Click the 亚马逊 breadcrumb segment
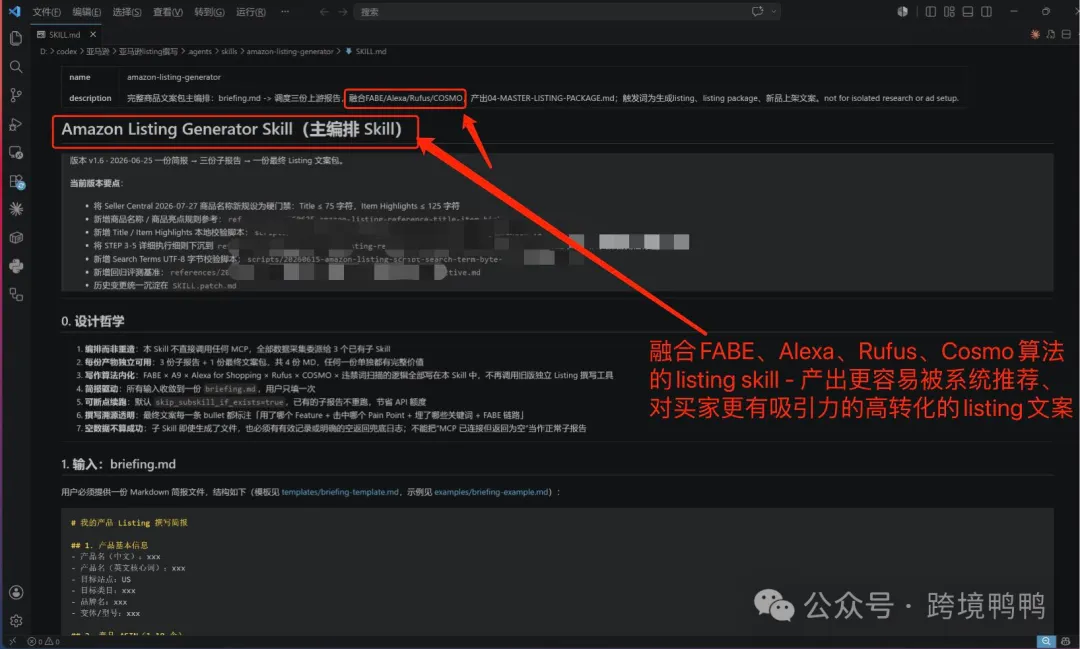The image size is (1080, 649). [x=98, y=52]
